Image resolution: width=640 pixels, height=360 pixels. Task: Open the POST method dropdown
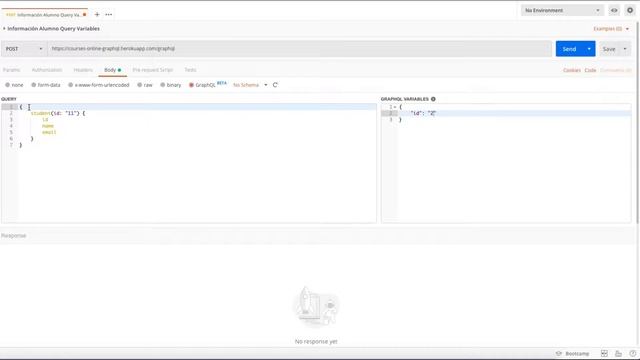24,49
